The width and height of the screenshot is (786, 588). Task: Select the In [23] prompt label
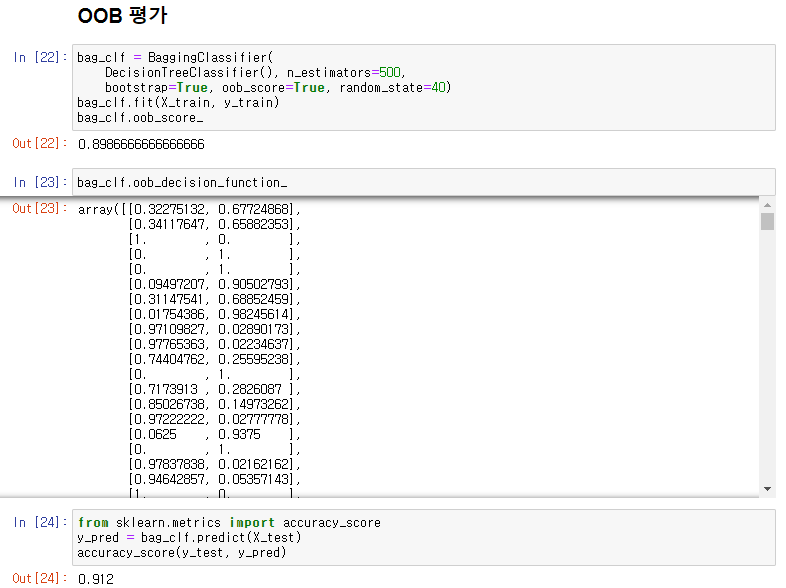40,182
